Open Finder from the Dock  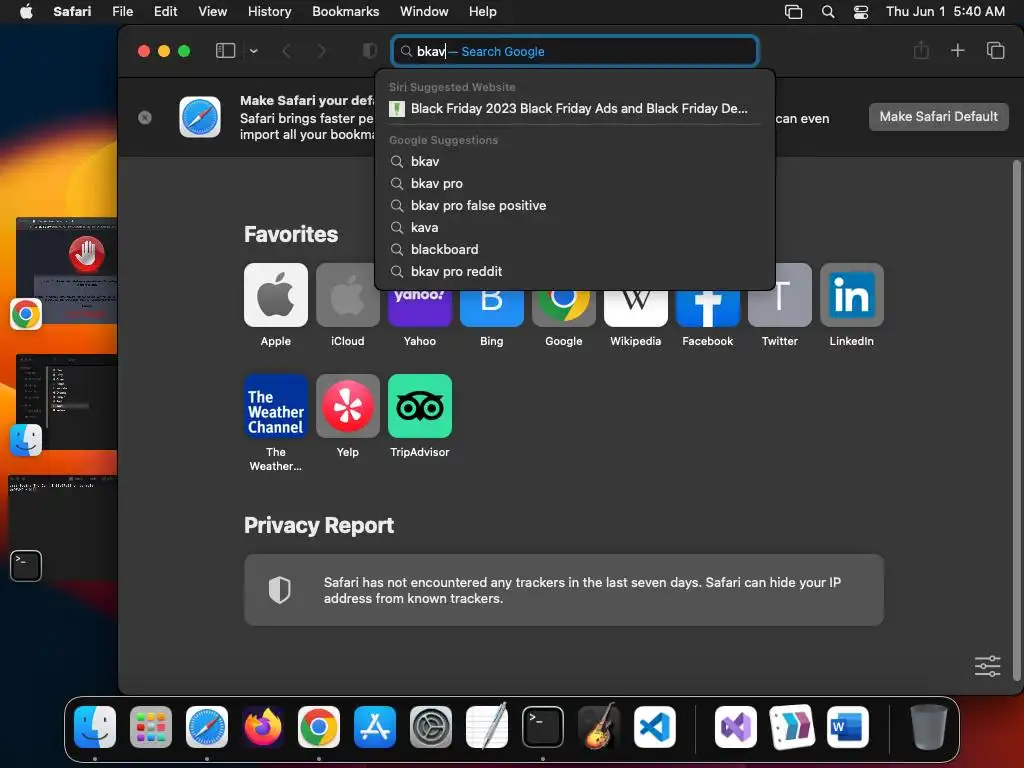(95, 727)
